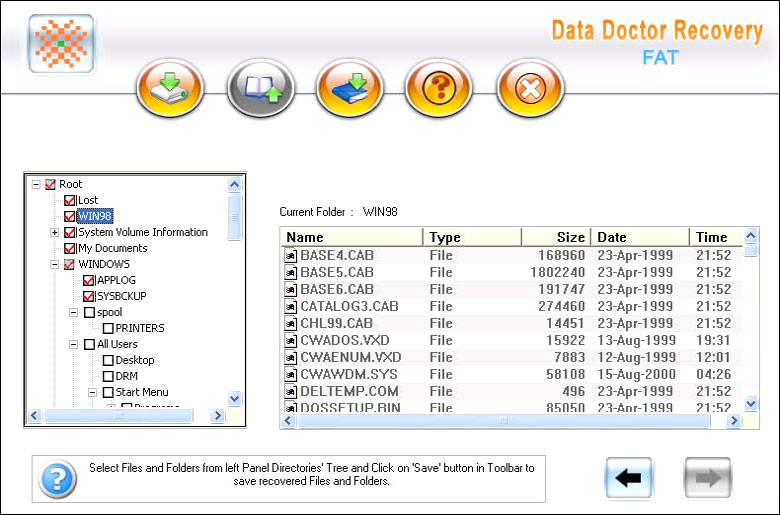Click file icon next to CHL99.CAB
780x515 pixels.
(291, 323)
